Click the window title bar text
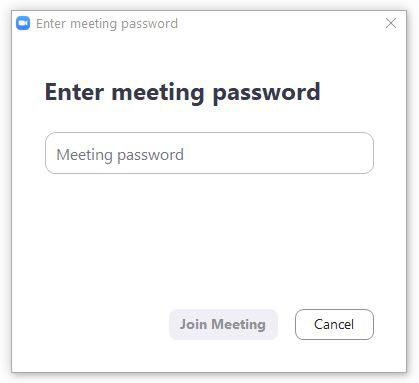Viewport: 419px width, 383px height. pos(107,24)
